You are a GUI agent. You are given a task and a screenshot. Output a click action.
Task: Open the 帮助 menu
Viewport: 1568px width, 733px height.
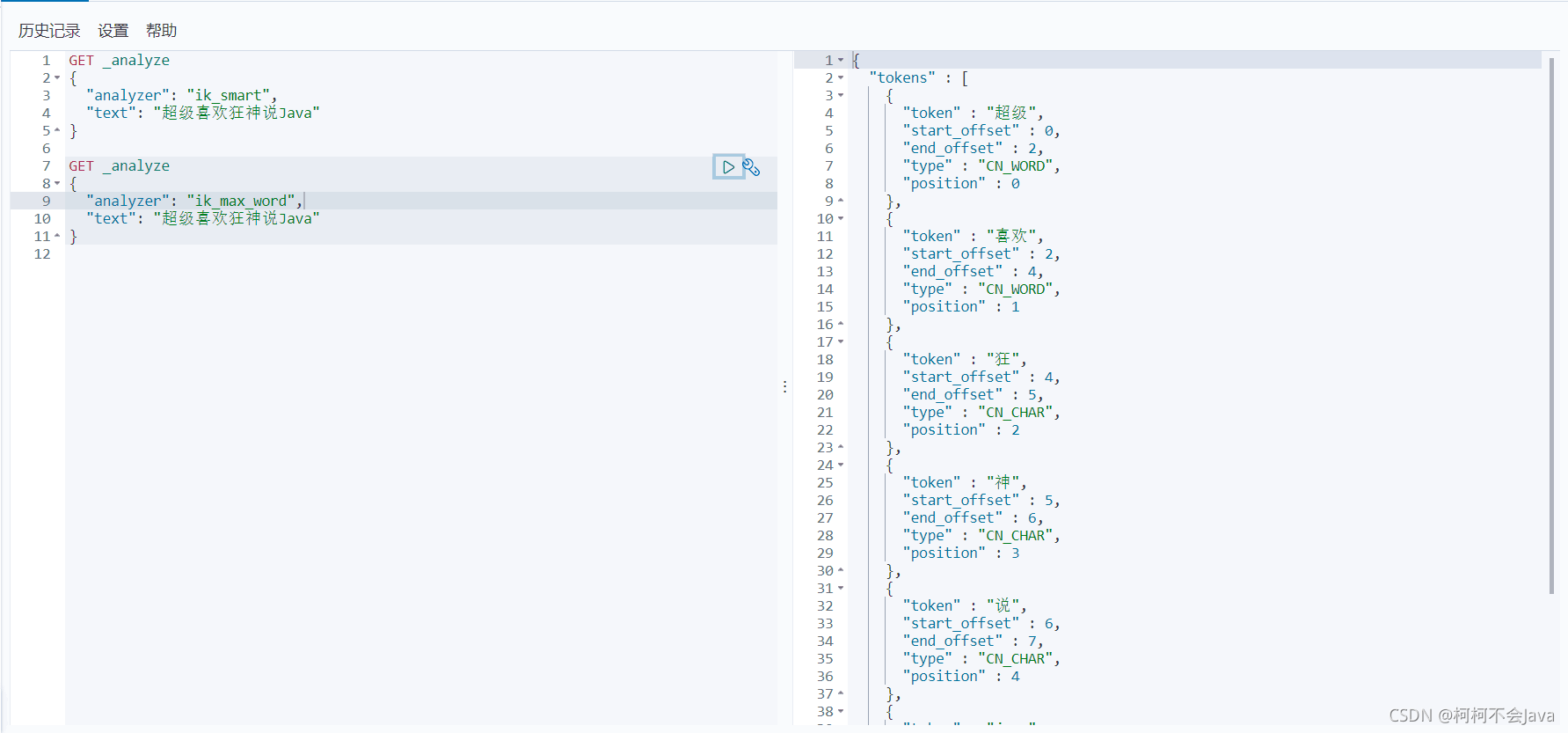coord(162,31)
